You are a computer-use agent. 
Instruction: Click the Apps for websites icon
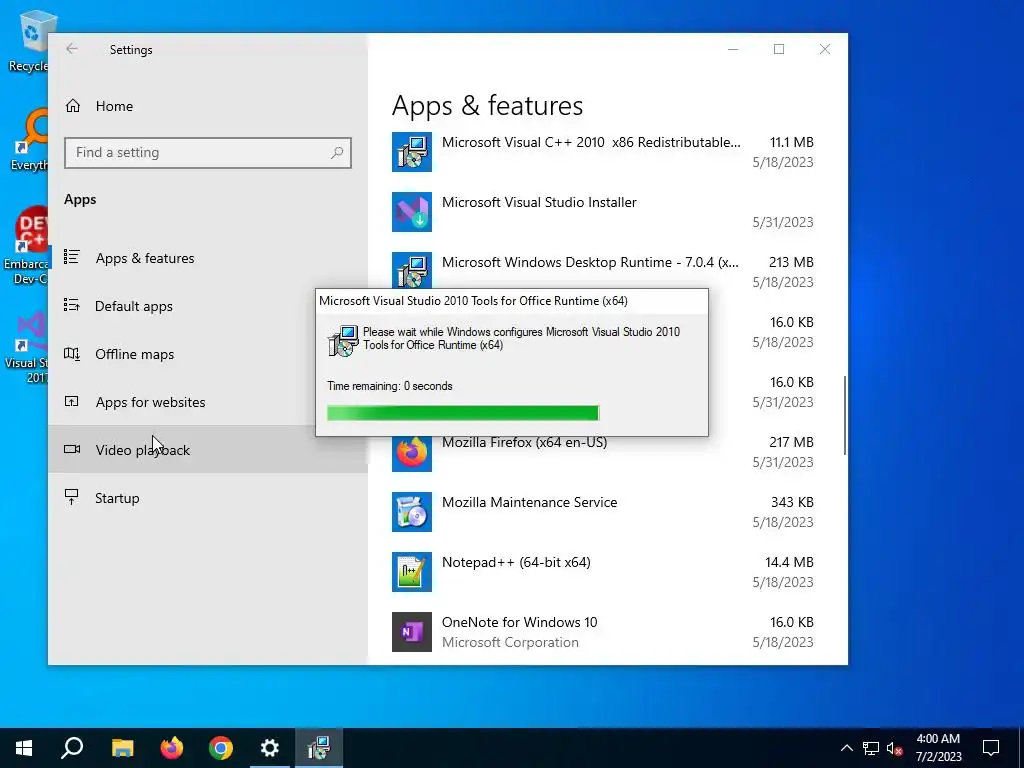72,401
